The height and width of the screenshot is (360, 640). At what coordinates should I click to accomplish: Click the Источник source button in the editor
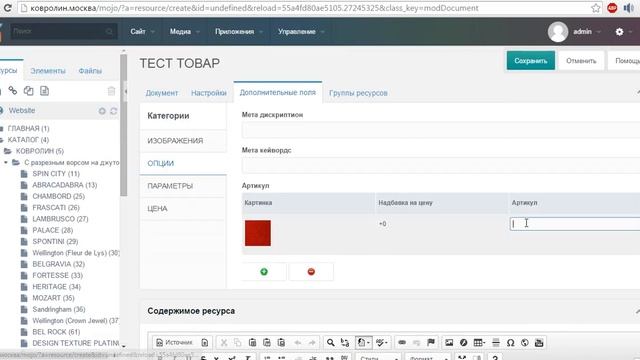pyautogui.click(x=175, y=342)
